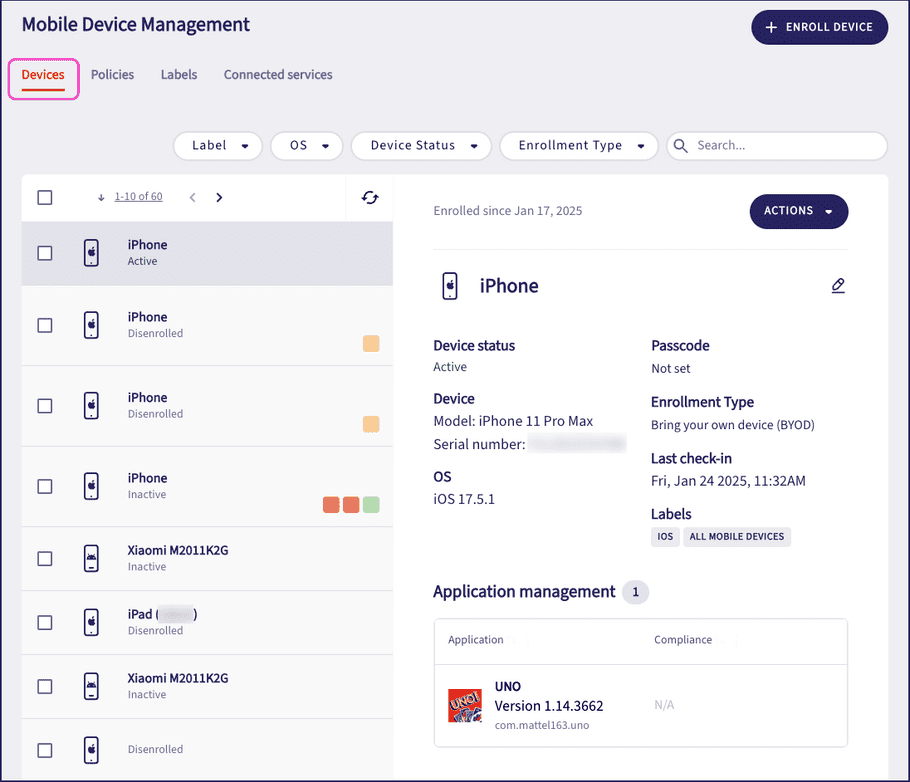Open the Enrollment Type filter dropdown
The image size is (910, 782).
[579, 146]
